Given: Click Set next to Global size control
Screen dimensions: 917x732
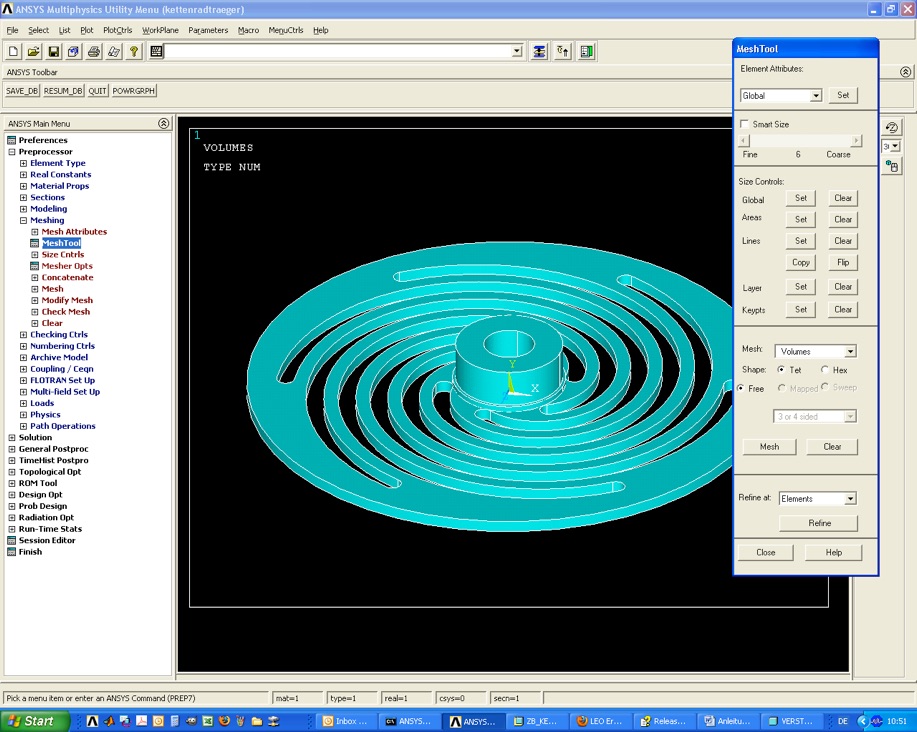Looking at the screenshot, I should click(801, 198).
